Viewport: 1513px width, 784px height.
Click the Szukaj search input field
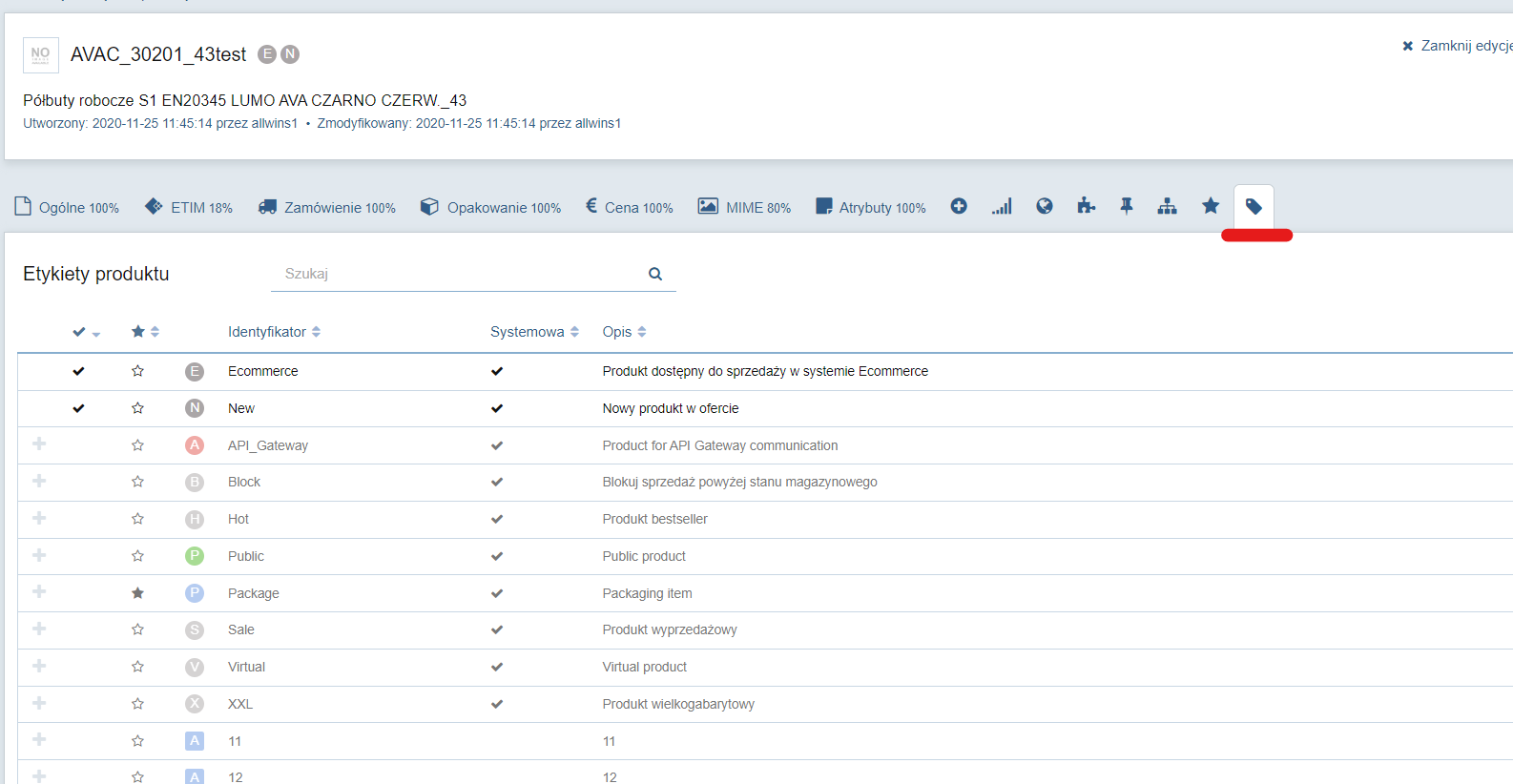pos(458,274)
